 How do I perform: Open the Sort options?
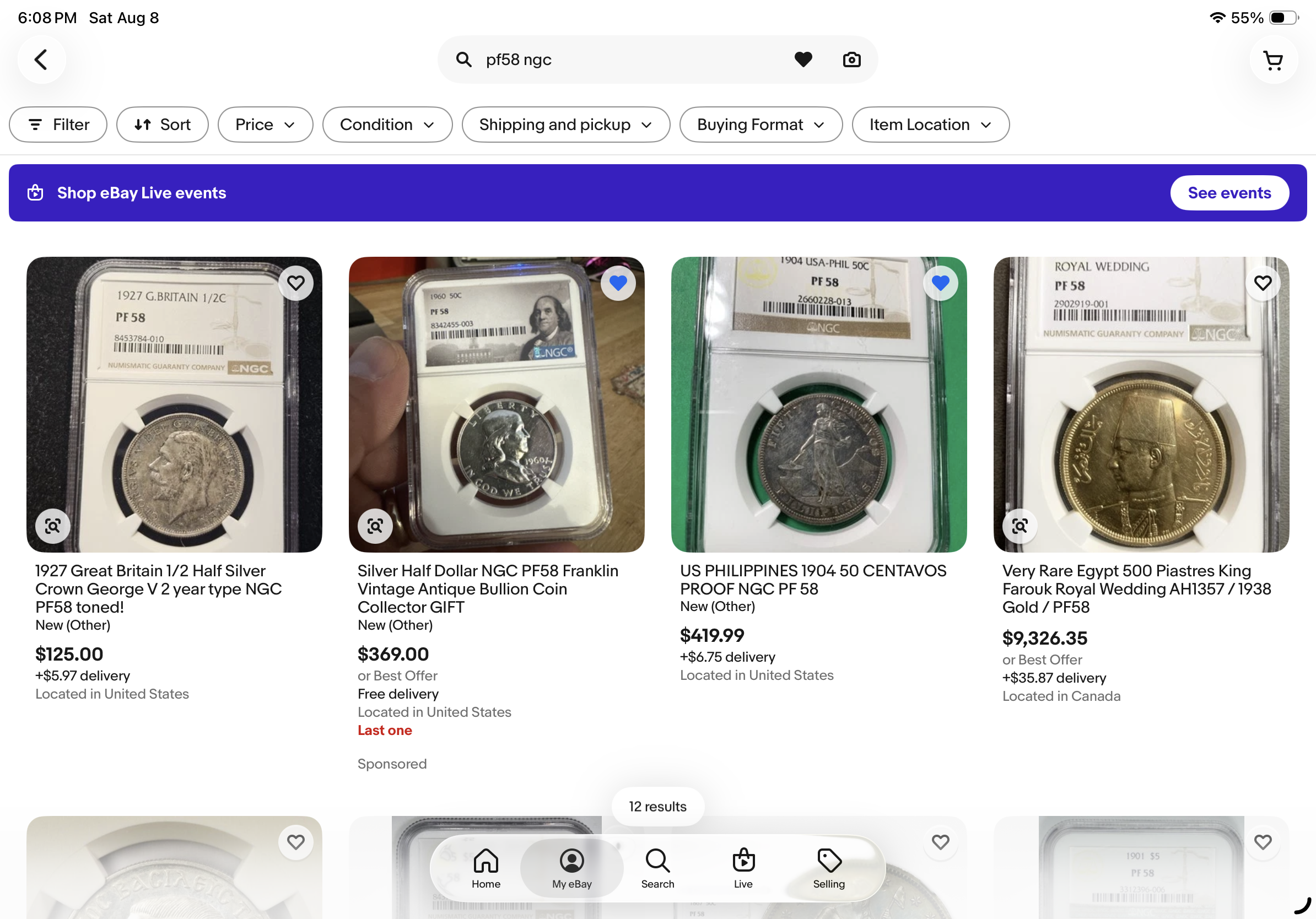[162, 125]
